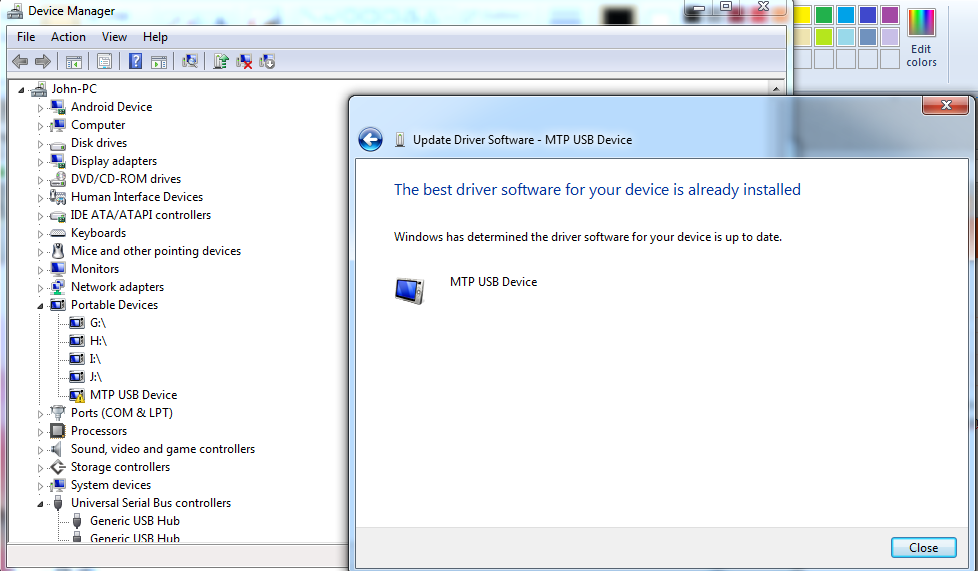The width and height of the screenshot is (978, 571).
Task: Select the Processors chip icon
Action: click(x=57, y=431)
